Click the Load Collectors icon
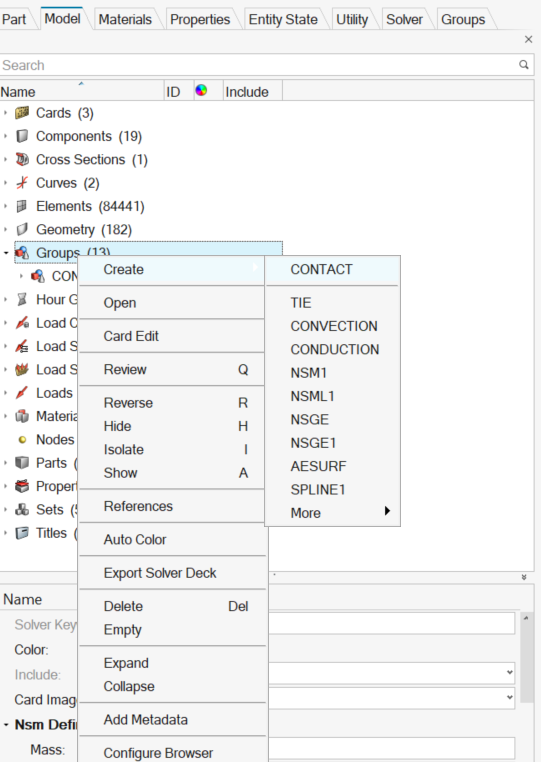The height and width of the screenshot is (762, 541). pyautogui.click(x=22, y=323)
